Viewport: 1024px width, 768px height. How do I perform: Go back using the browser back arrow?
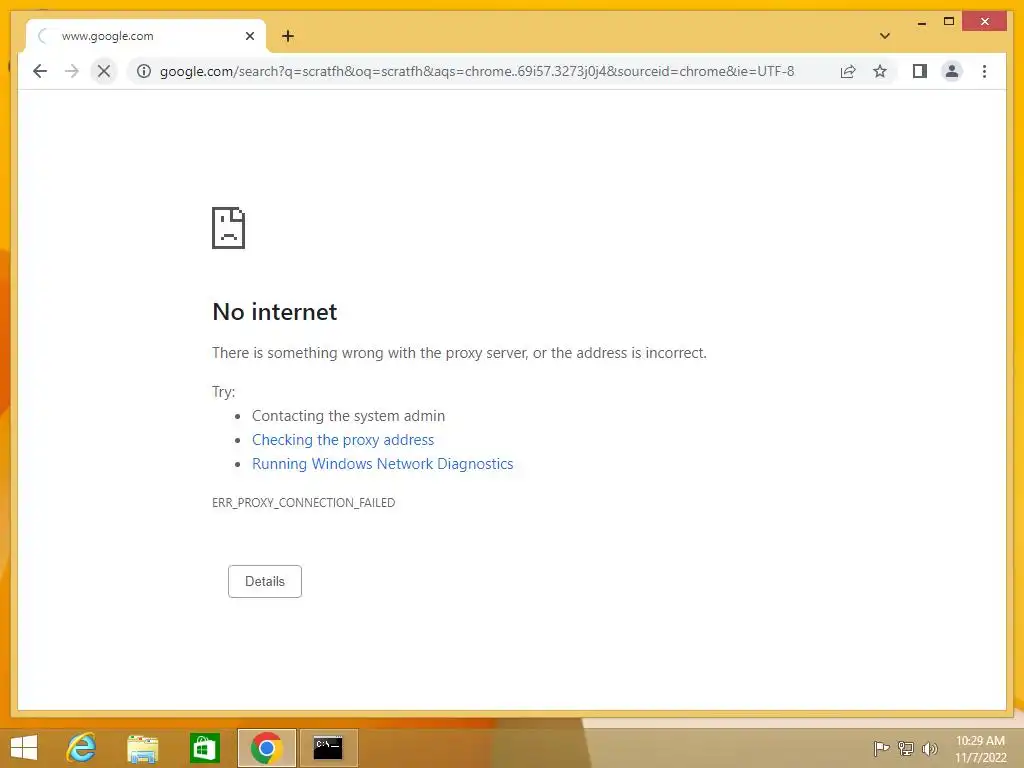point(40,71)
